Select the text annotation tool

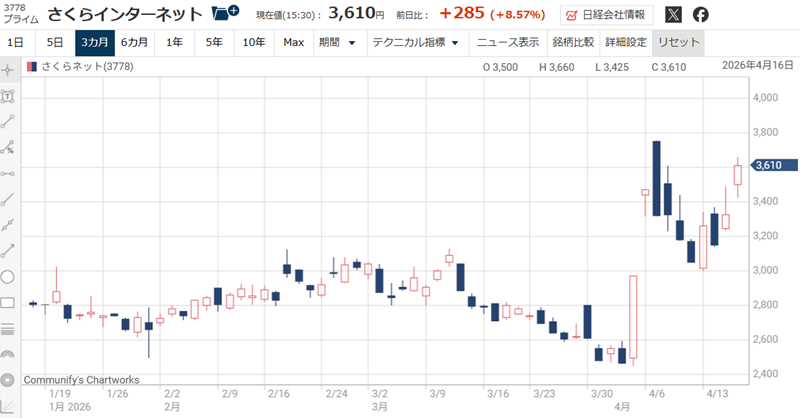(x=9, y=96)
